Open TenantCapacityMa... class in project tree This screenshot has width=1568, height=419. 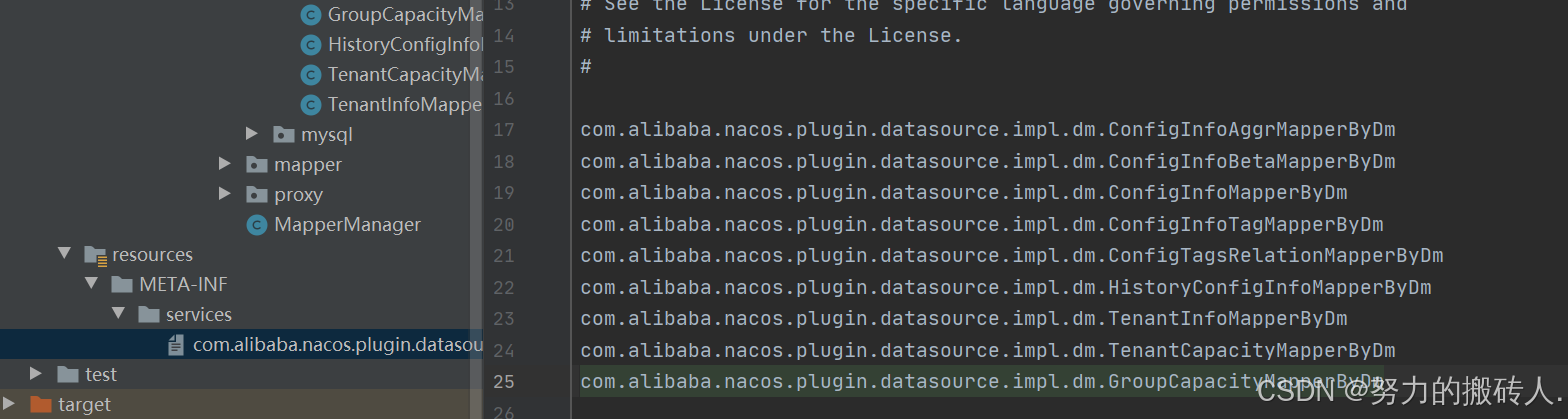[x=404, y=74]
